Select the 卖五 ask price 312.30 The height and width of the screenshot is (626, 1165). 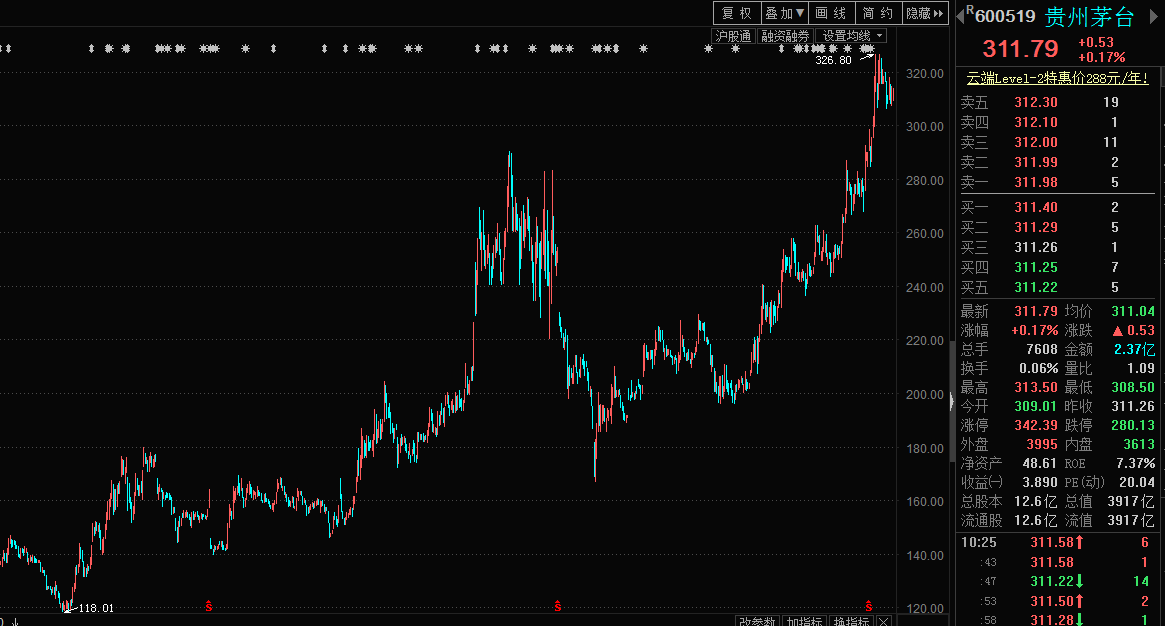click(1036, 102)
